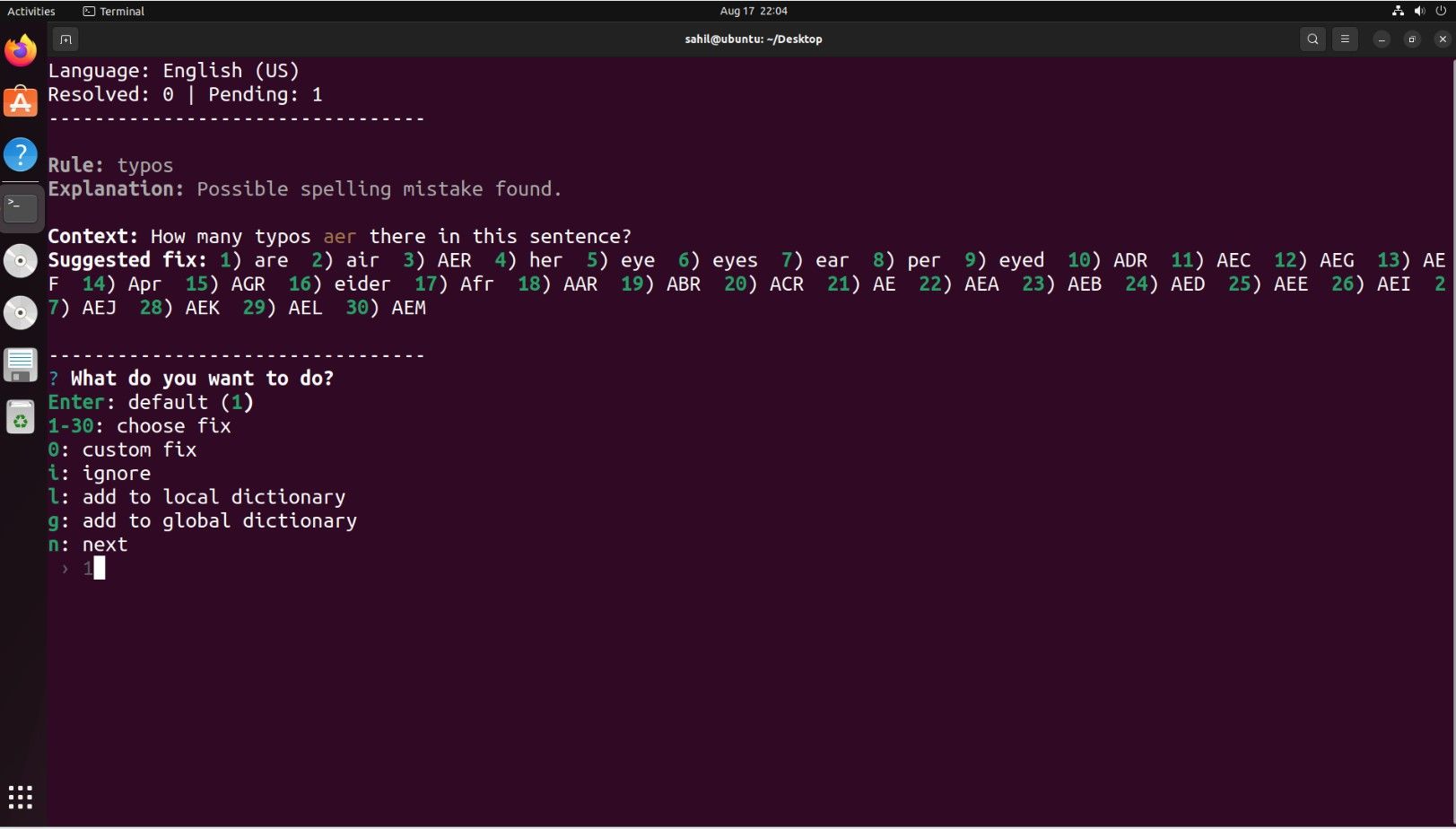Open Firefox from the dock

click(20, 51)
